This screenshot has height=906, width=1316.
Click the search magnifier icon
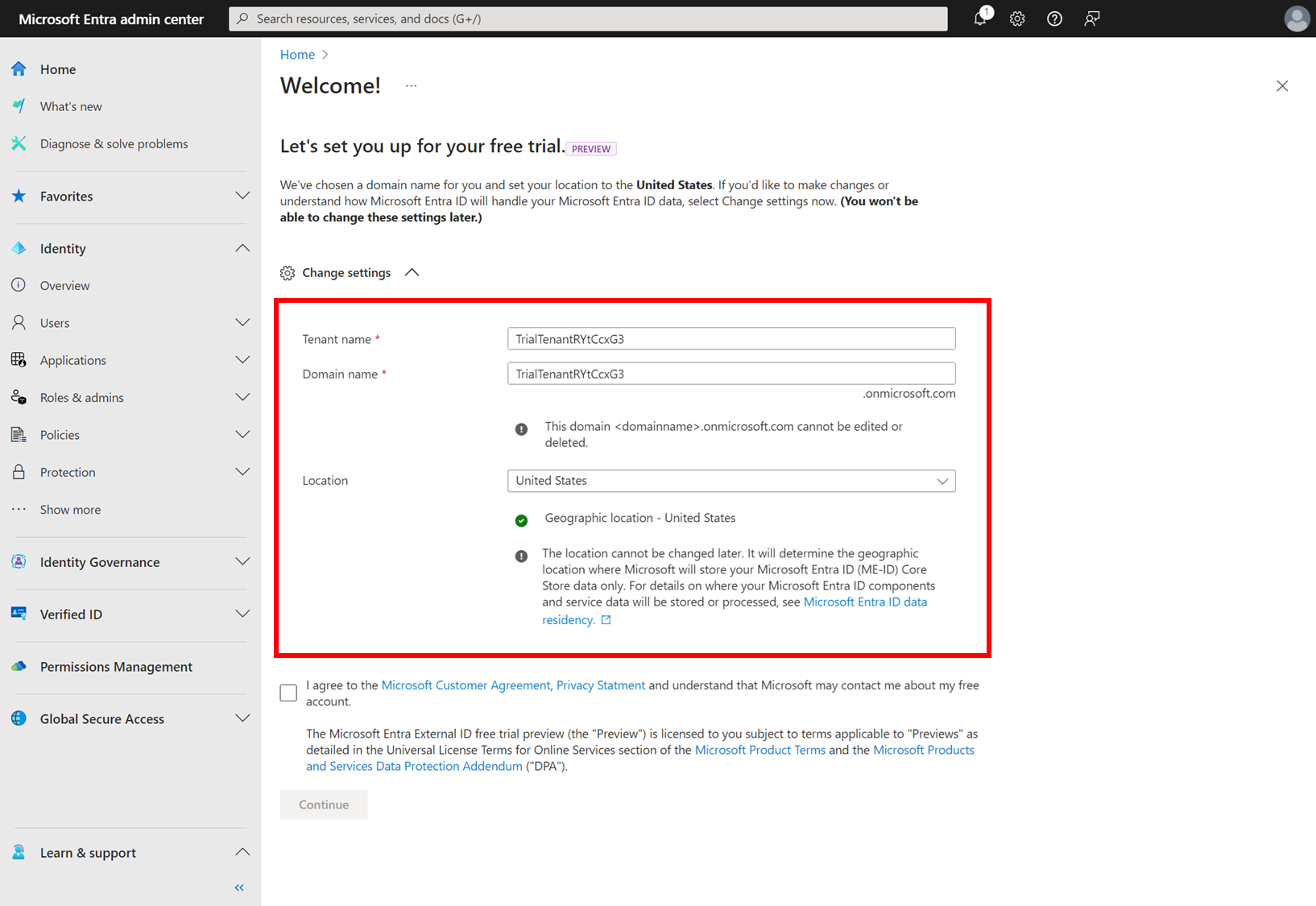click(242, 19)
